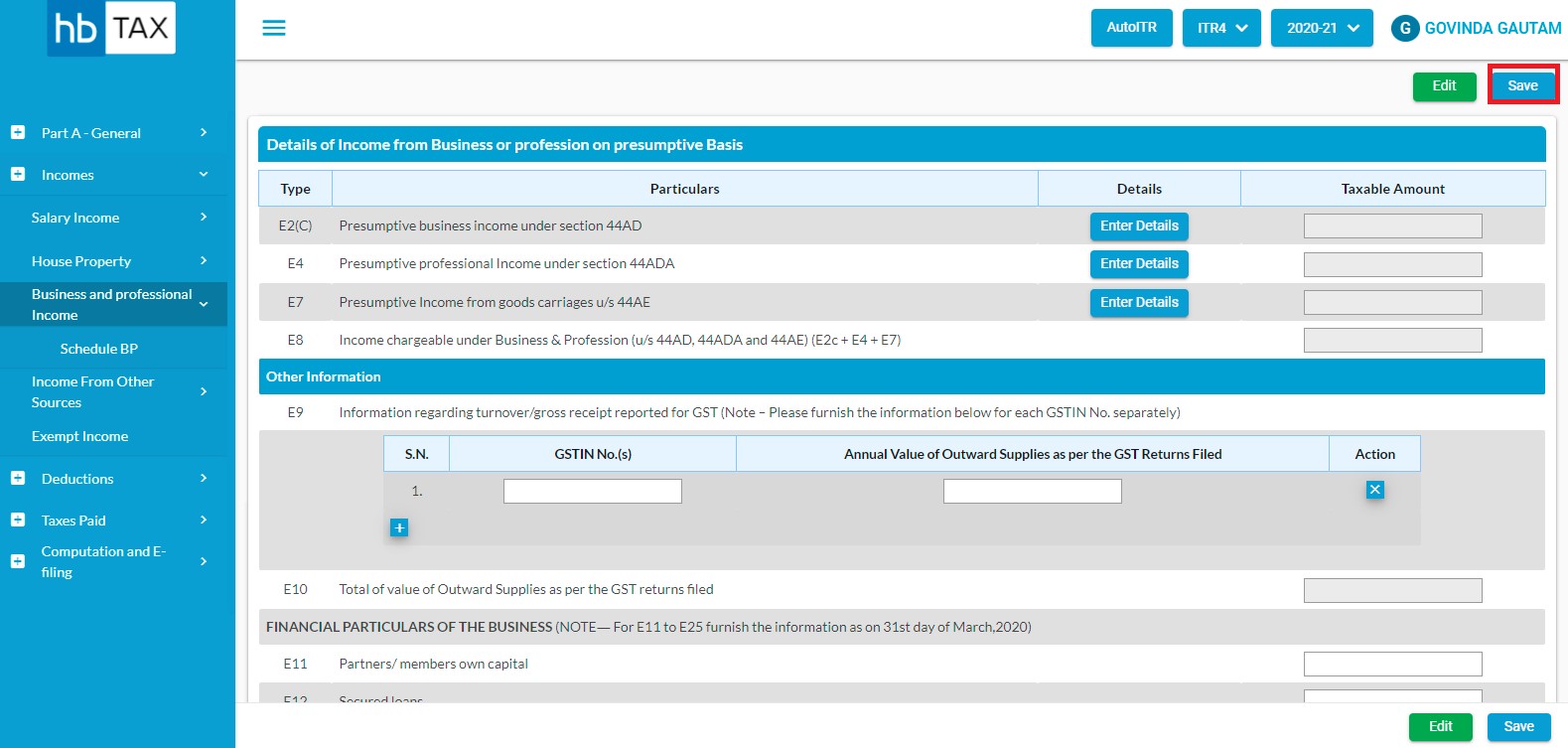Open Salary Income menu item
Image resolution: width=1568 pixels, height=748 pixels.
[x=75, y=218]
